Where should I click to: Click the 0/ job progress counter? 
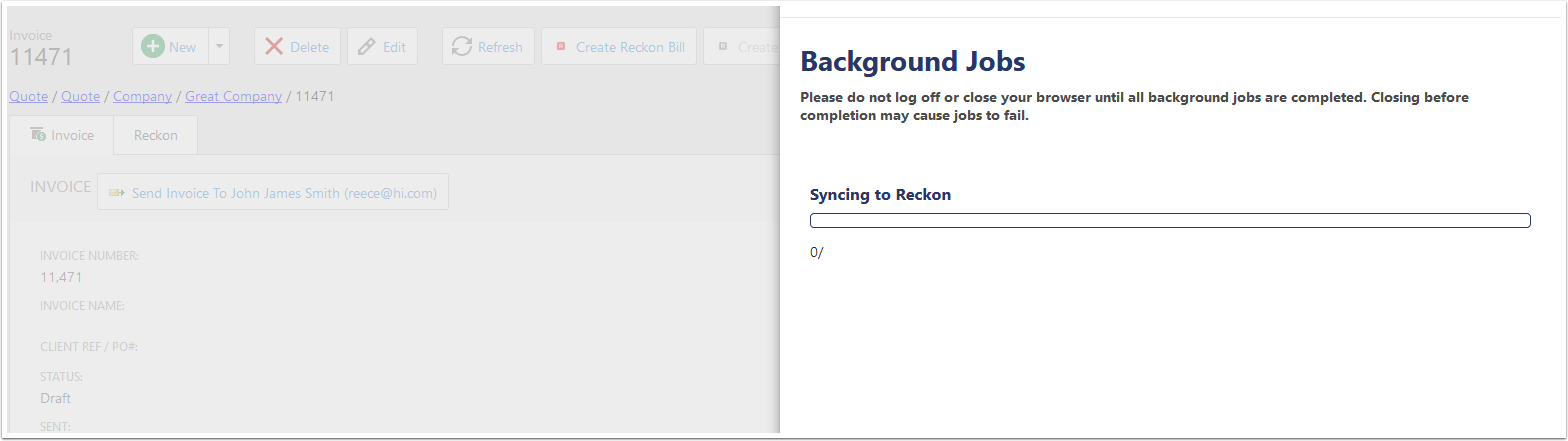click(x=816, y=253)
